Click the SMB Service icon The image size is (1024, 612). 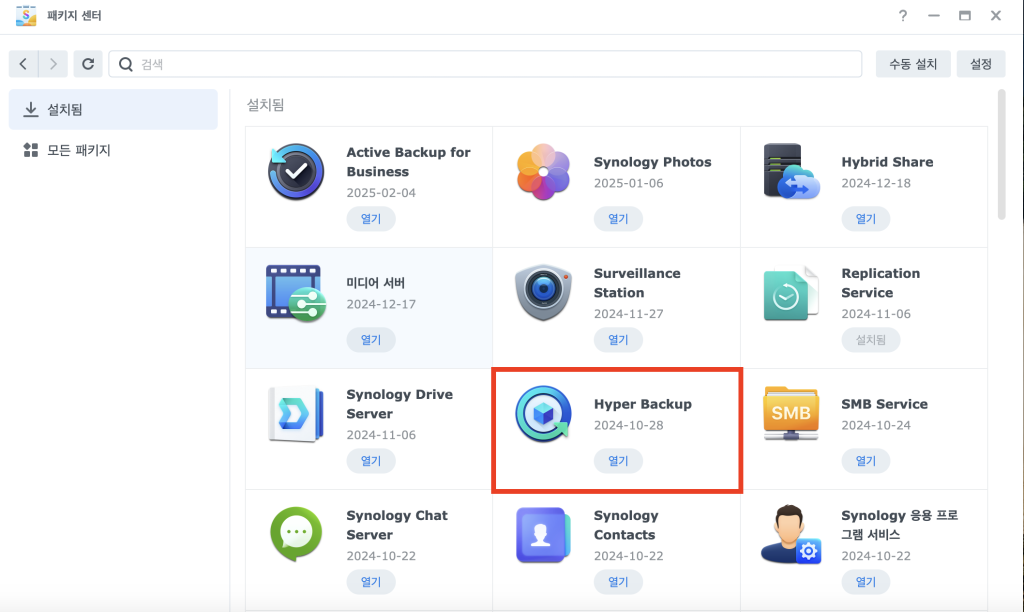pos(791,413)
